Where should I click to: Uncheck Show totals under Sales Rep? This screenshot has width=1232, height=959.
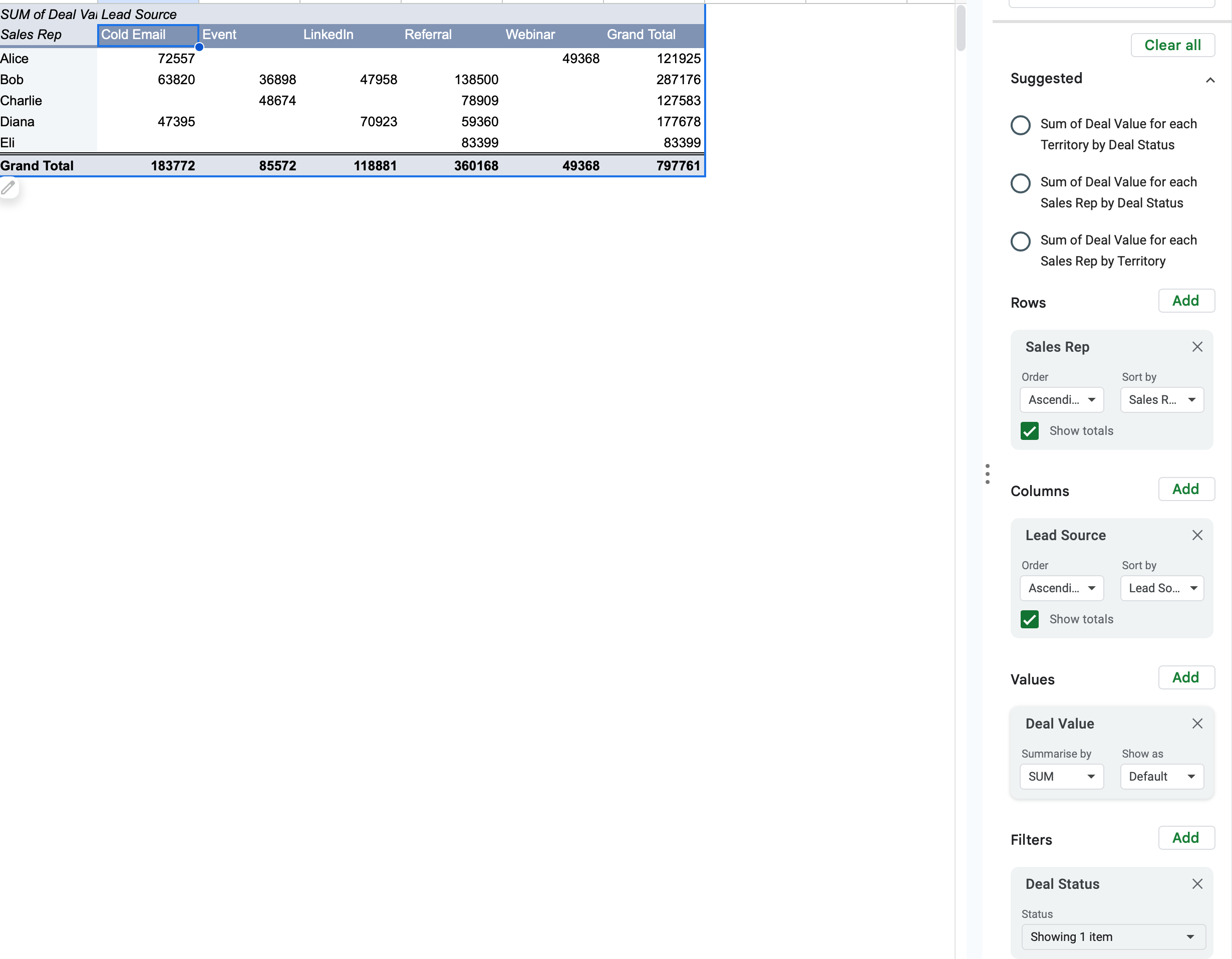pyautogui.click(x=1030, y=431)
